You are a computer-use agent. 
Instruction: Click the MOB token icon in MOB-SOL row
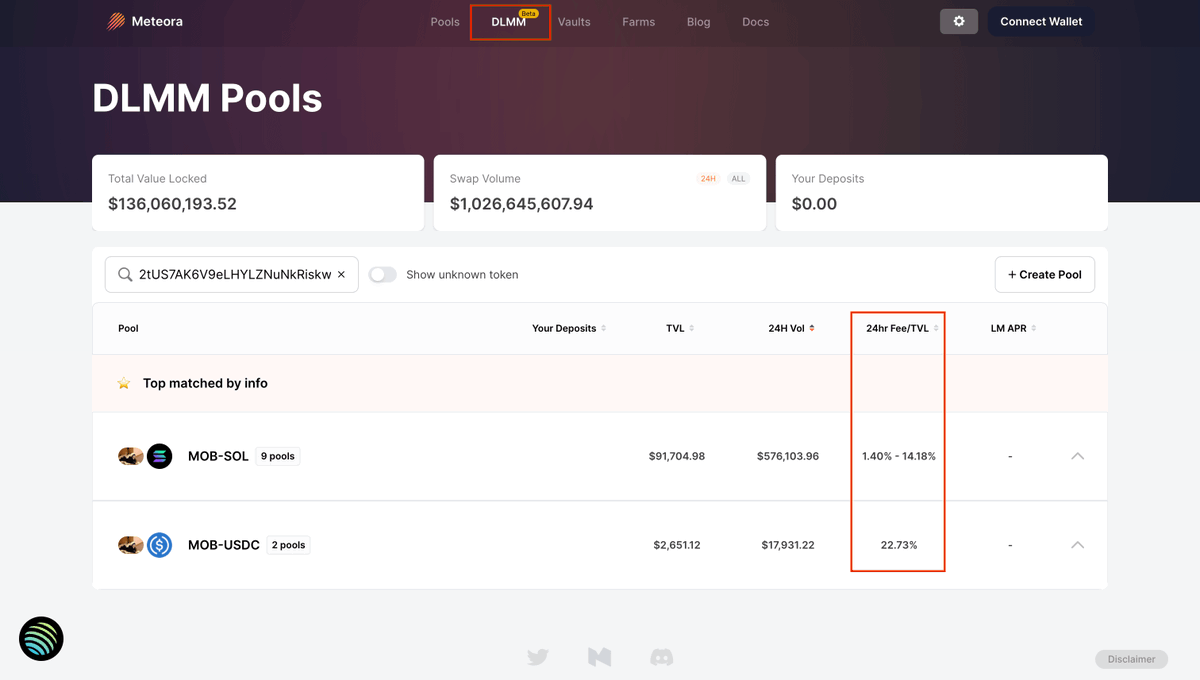[130, 456]
